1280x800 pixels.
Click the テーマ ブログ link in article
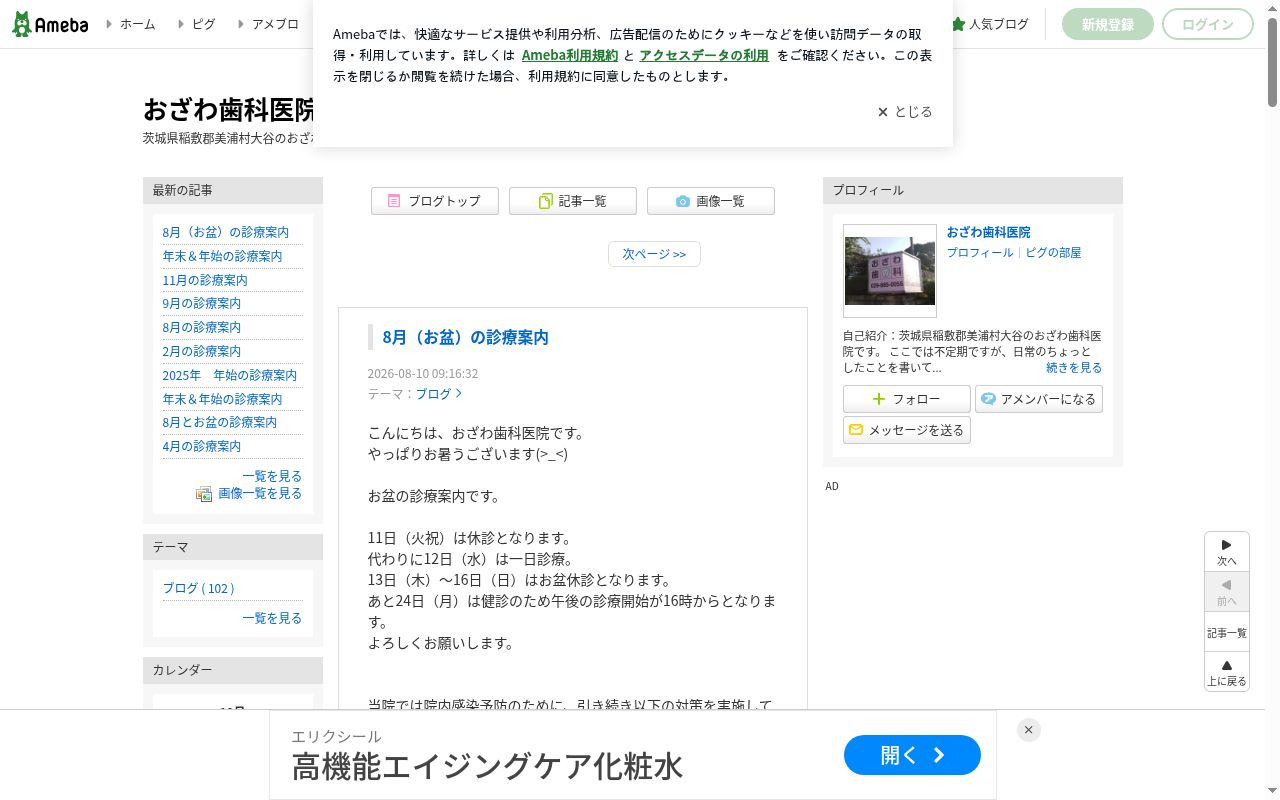(439, 394)
